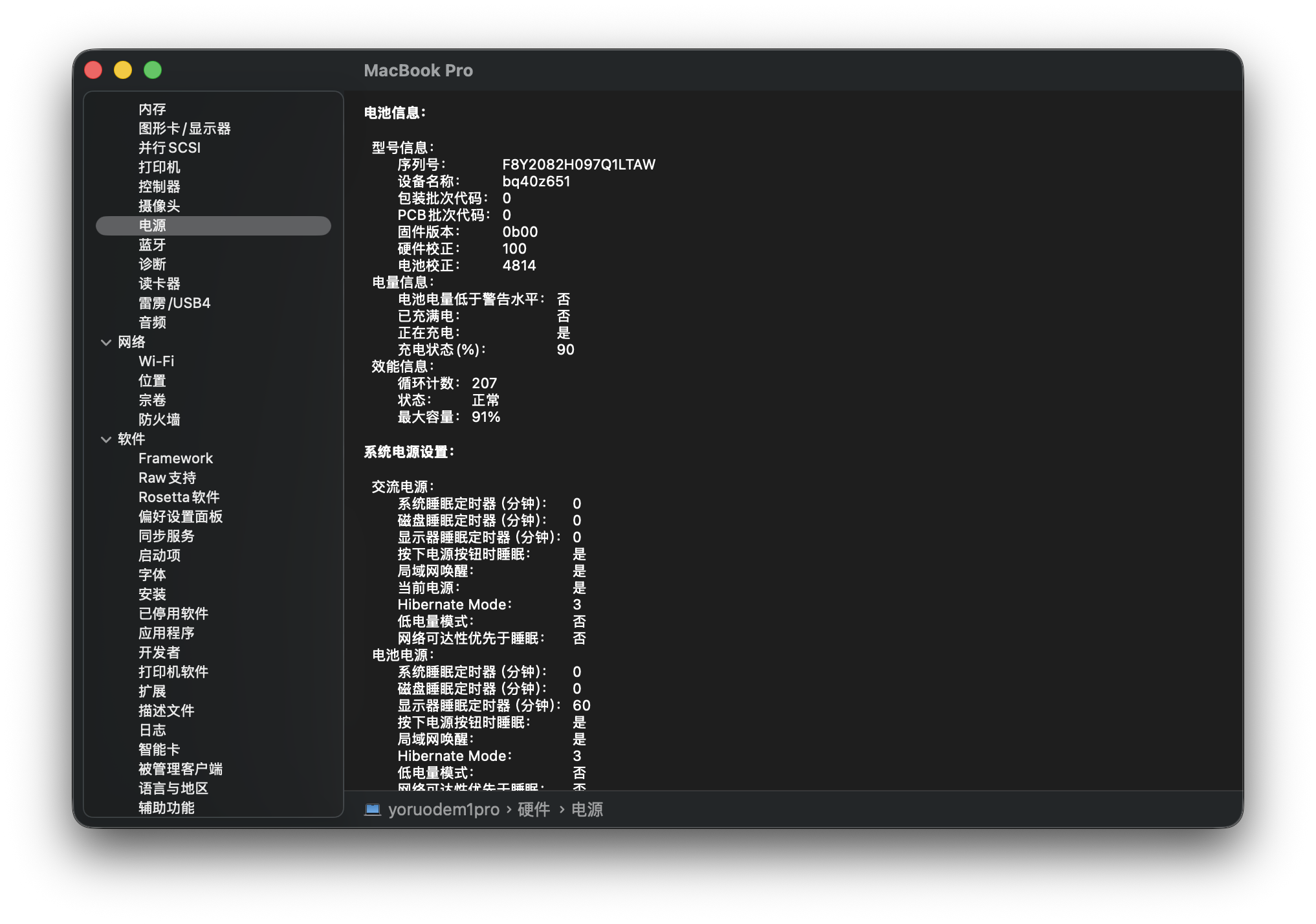Click the 交流电源 section label
Screen dimensions: 1316x924
(x=403, y=487)
